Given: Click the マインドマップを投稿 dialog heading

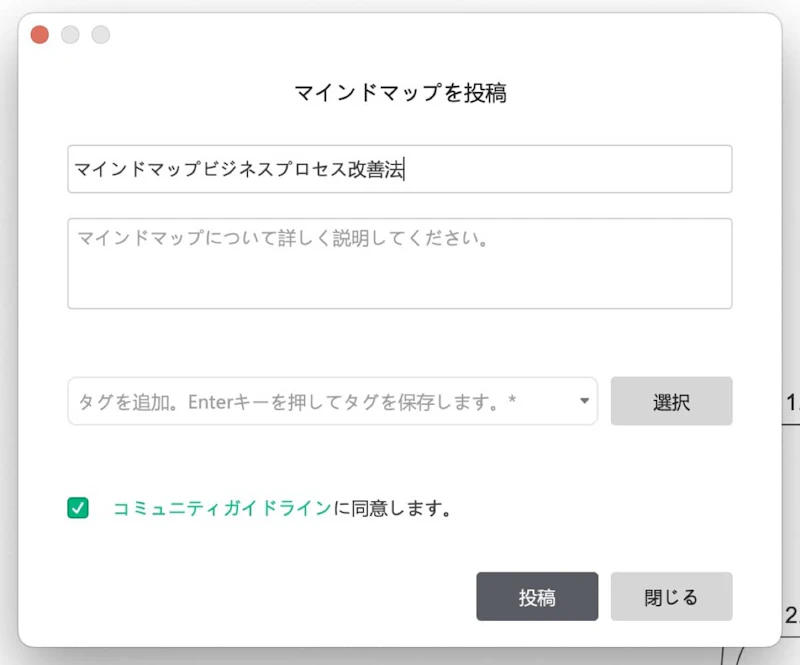Looking at the screenshot, I should tap(400, 93).
